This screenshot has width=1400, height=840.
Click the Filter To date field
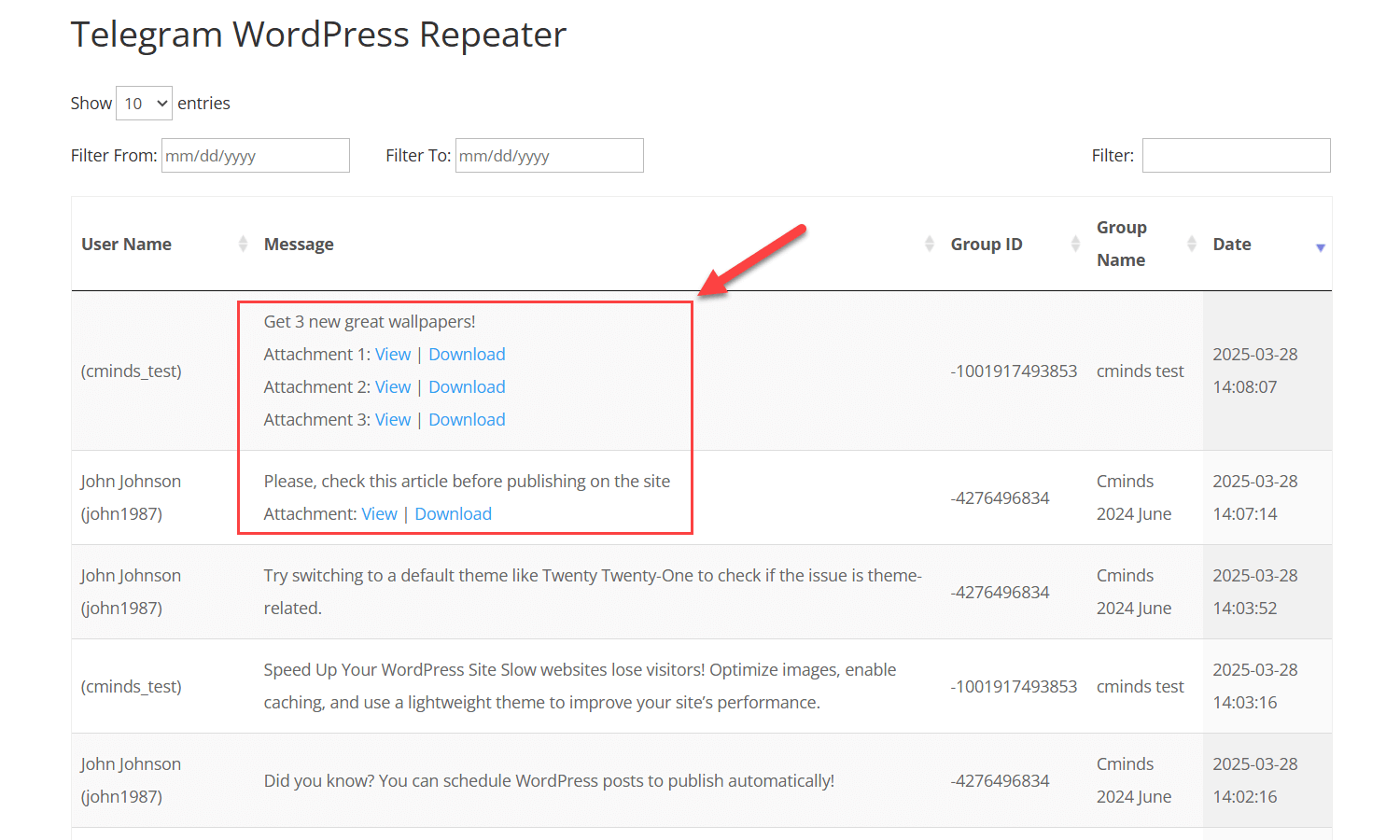click(549, 156)
